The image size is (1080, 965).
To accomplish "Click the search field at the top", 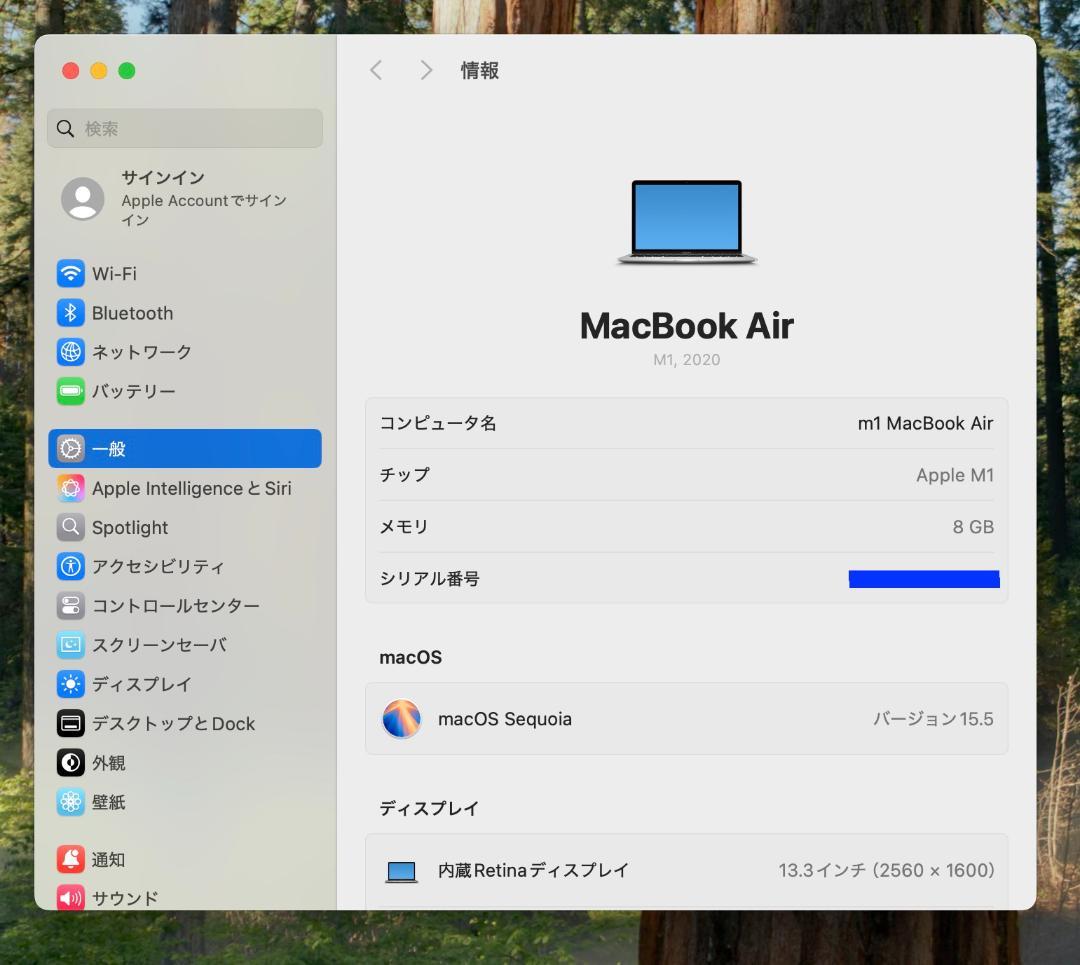I will click(x=184, y=128).
